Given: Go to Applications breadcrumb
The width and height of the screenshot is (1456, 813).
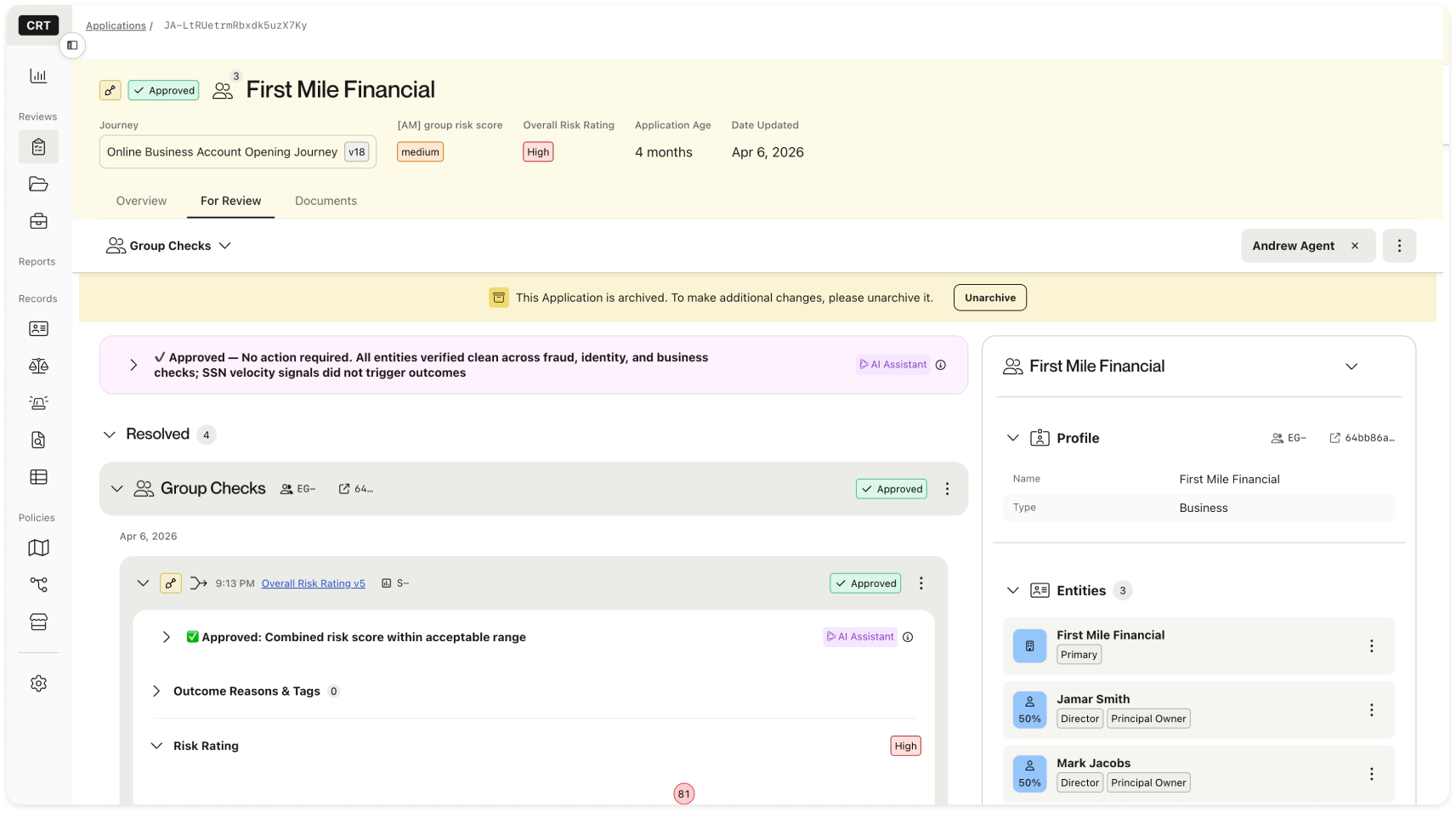Looking at the screenshot, I should click(116, 26).
